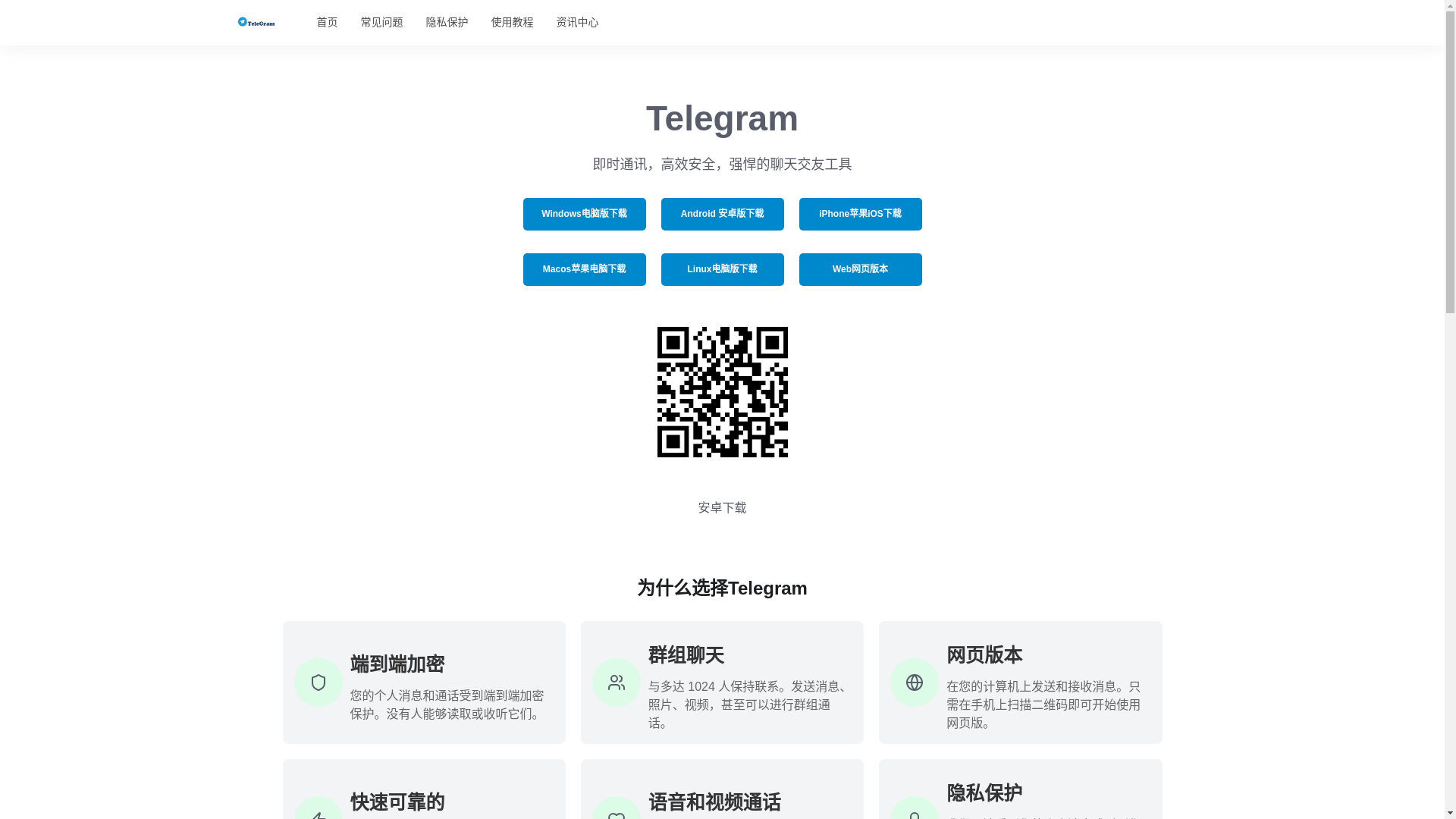Click the users icon for 群组聊天
The width and height of the screenshot is (1456, 819).
click(616, 682)
